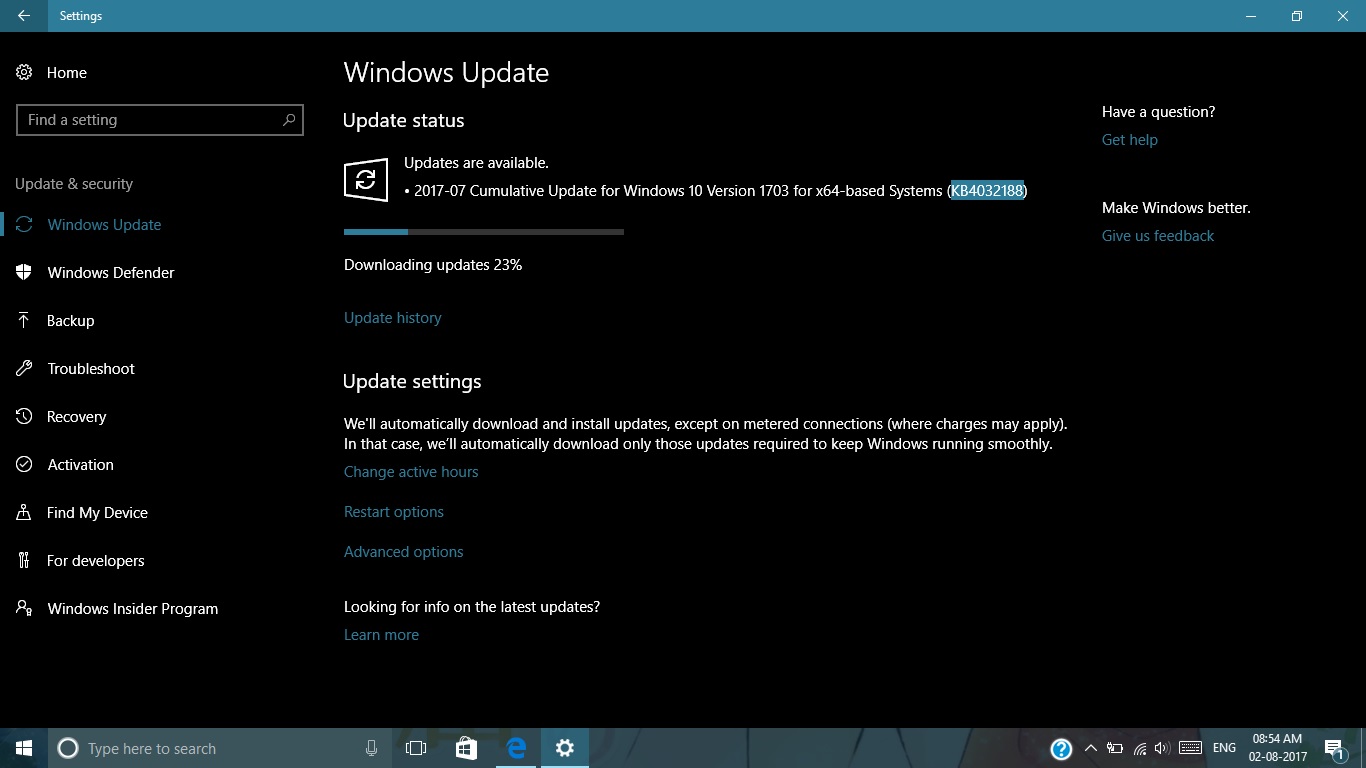Open Update history
Viewport: 1366px width, 768px height.
point(392,317)
